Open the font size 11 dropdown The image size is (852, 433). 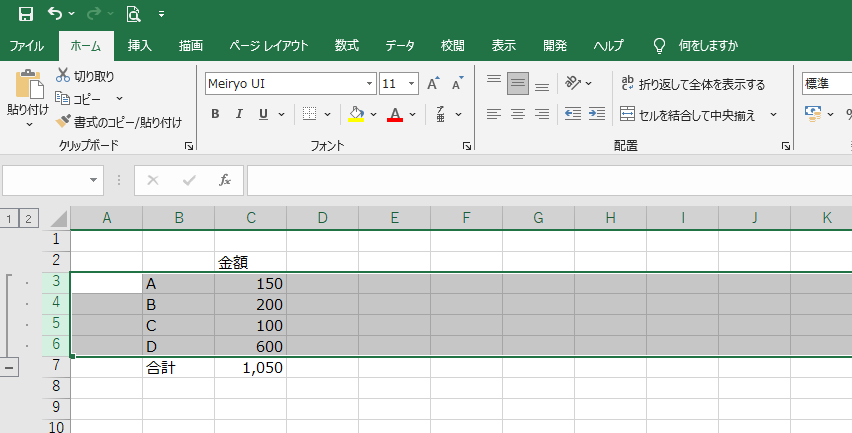(x=413, y=84)
